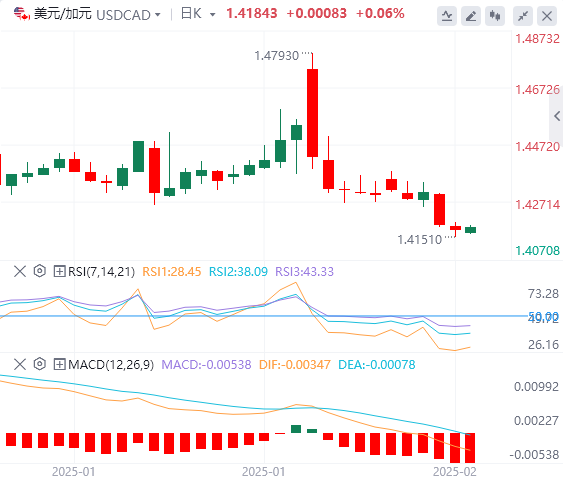Remove the MACD indicator panel
This screenshot has width=563, height=484.
point(20,364)
